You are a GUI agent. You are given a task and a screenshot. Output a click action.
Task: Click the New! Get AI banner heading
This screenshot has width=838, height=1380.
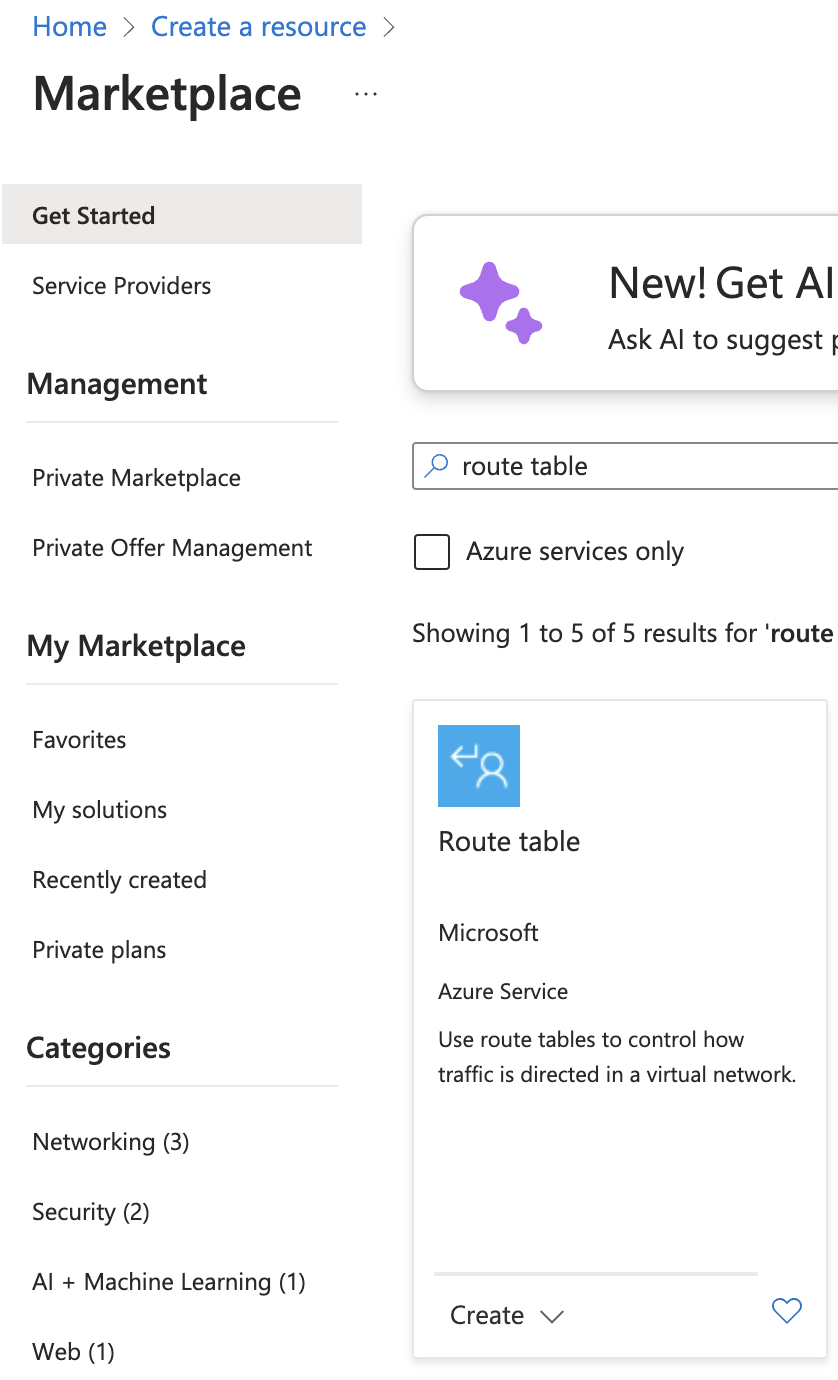[722, 284]
